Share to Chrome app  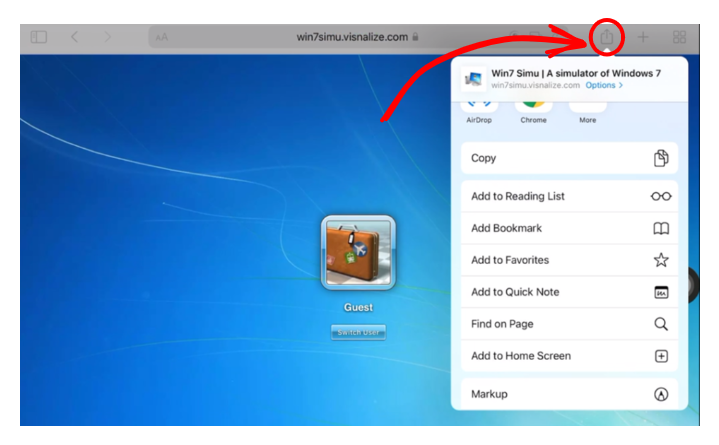click(533, 111)
